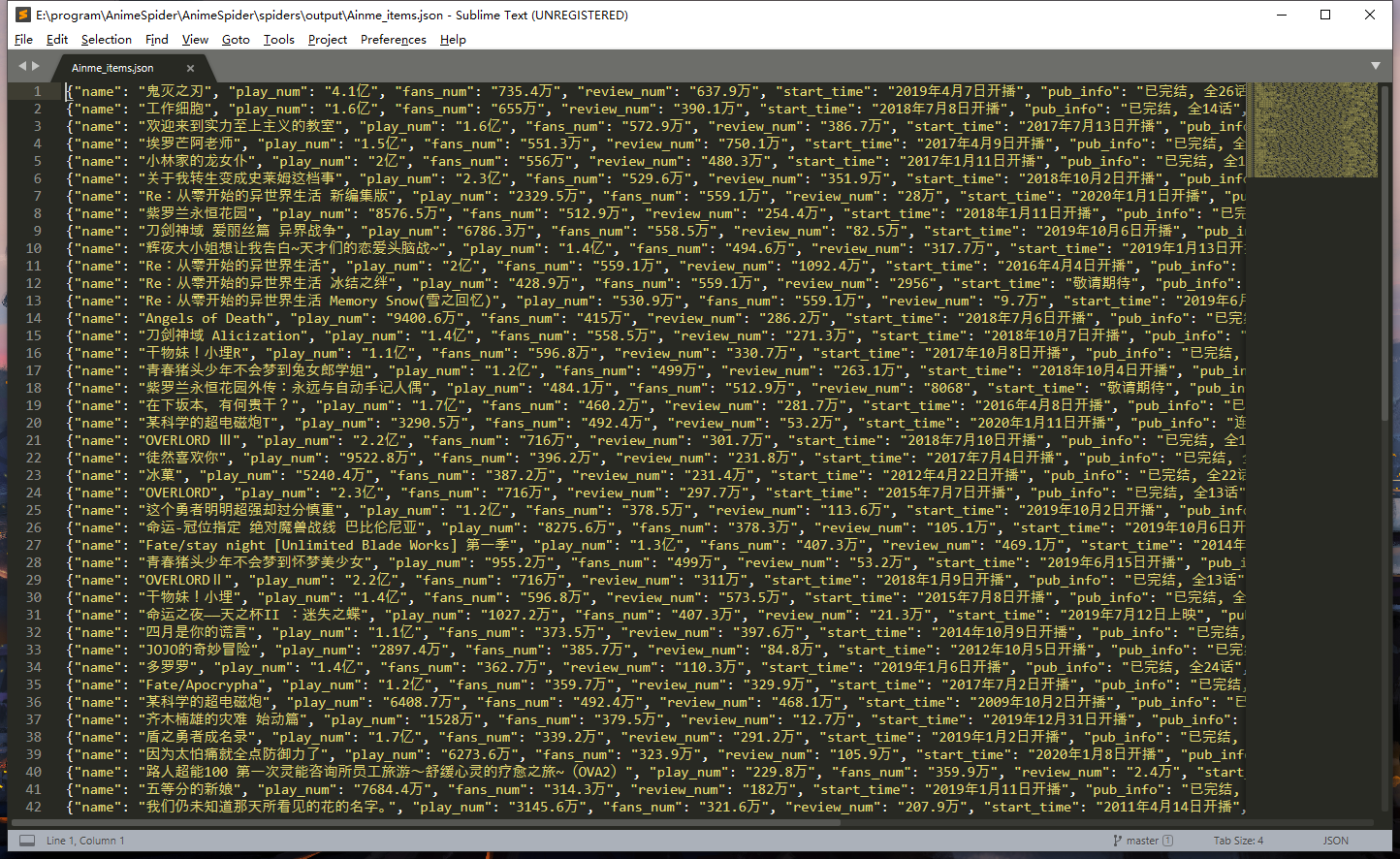Image resolution: width=1400 pixels, height=859 pixels.
Task: Open the Help menu
Action: pyautogui.click(x=453, y=40)
